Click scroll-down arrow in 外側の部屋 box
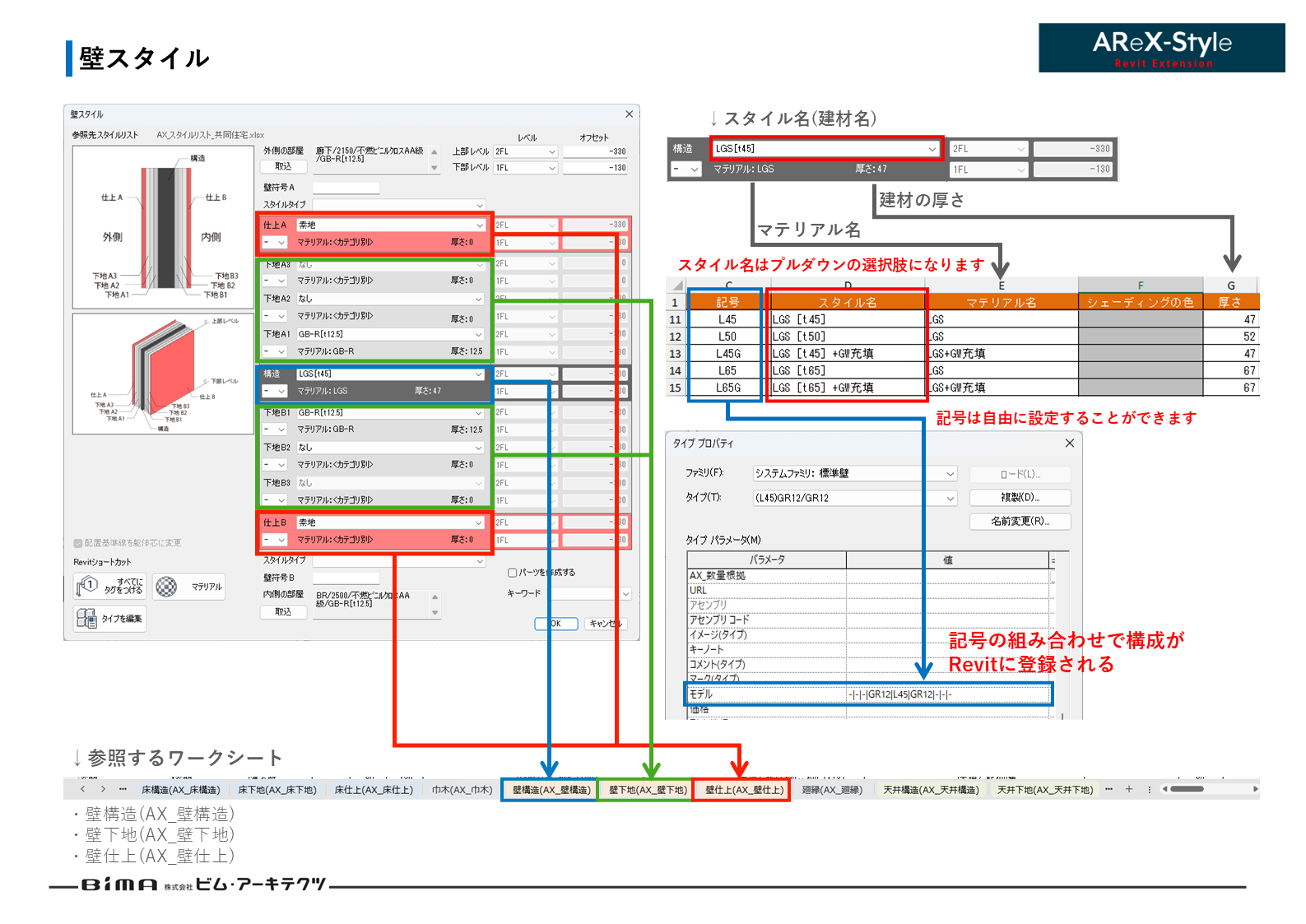1306x924 pixels. 435,168
